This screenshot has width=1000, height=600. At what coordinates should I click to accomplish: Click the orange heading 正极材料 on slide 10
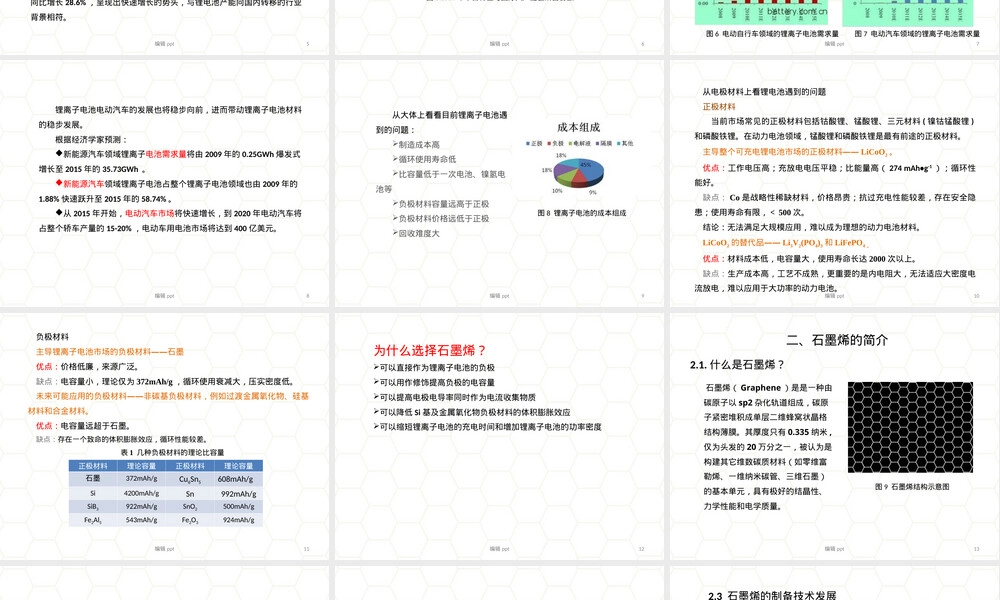[719, 106]
